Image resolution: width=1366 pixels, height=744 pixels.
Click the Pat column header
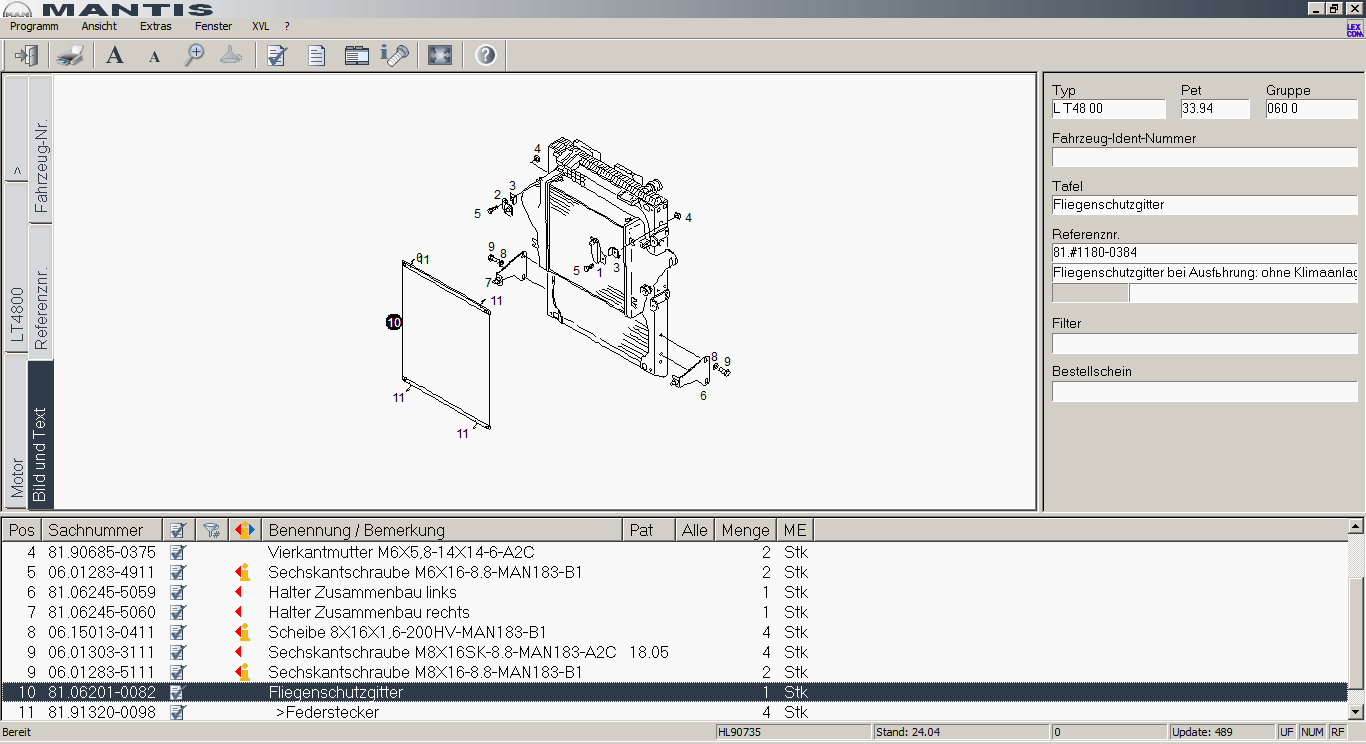(649, 530)
